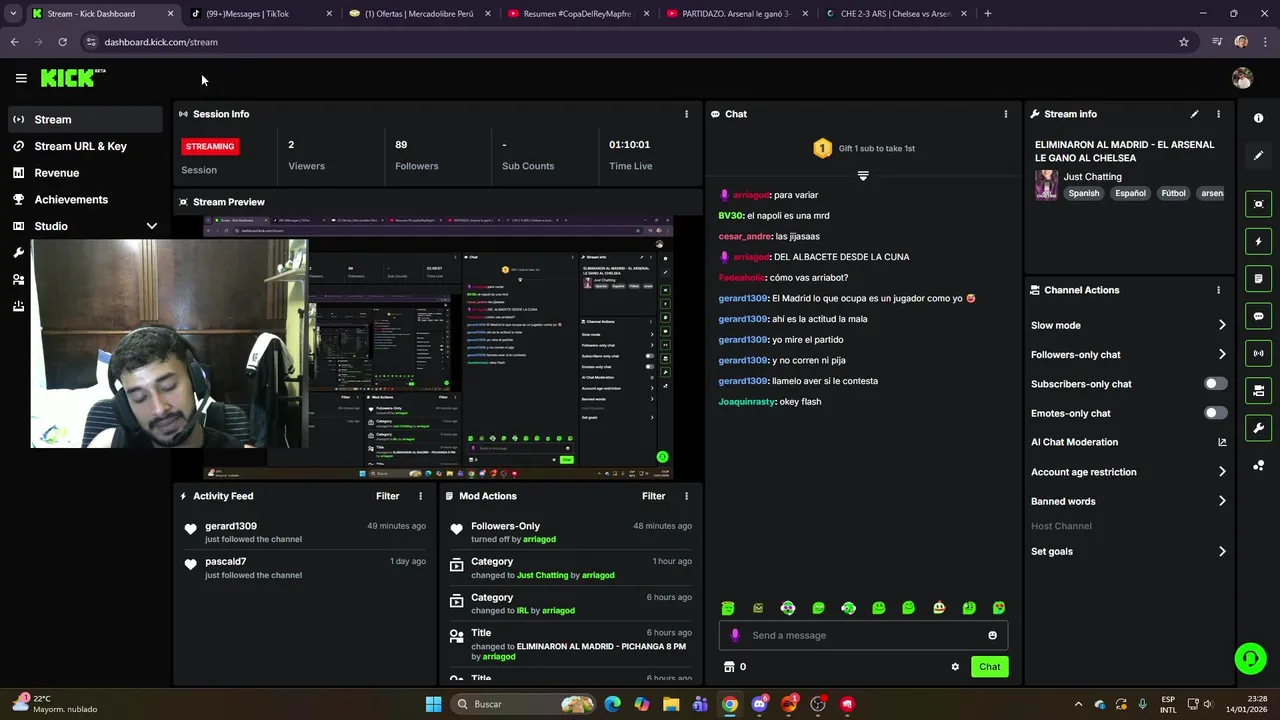Toggle Emotes-only chat switch
Screen dimensions: 1280x720
tap(1215, 413)
